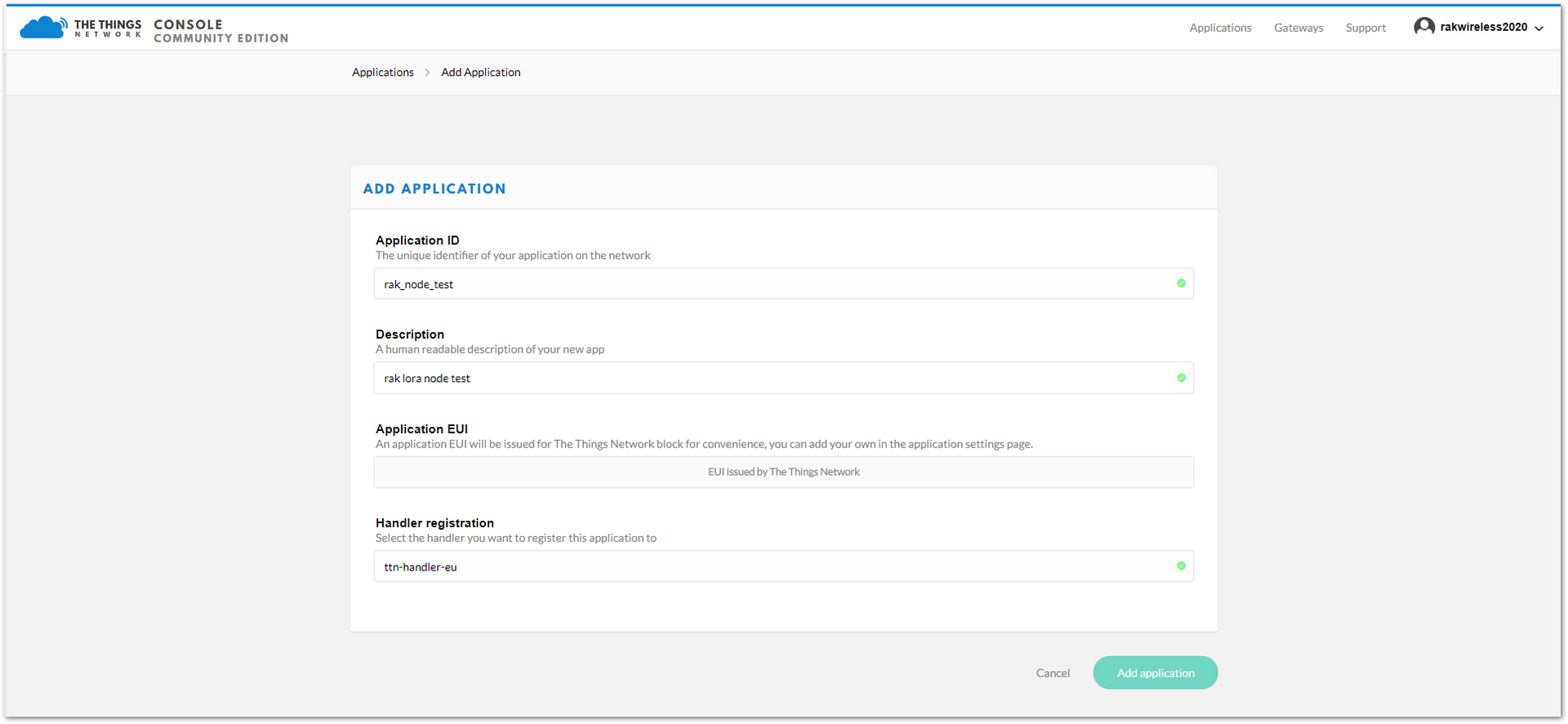Click the Handler registration label
The height and width of the screenshot is (724, 1568).
click(434, 523)
